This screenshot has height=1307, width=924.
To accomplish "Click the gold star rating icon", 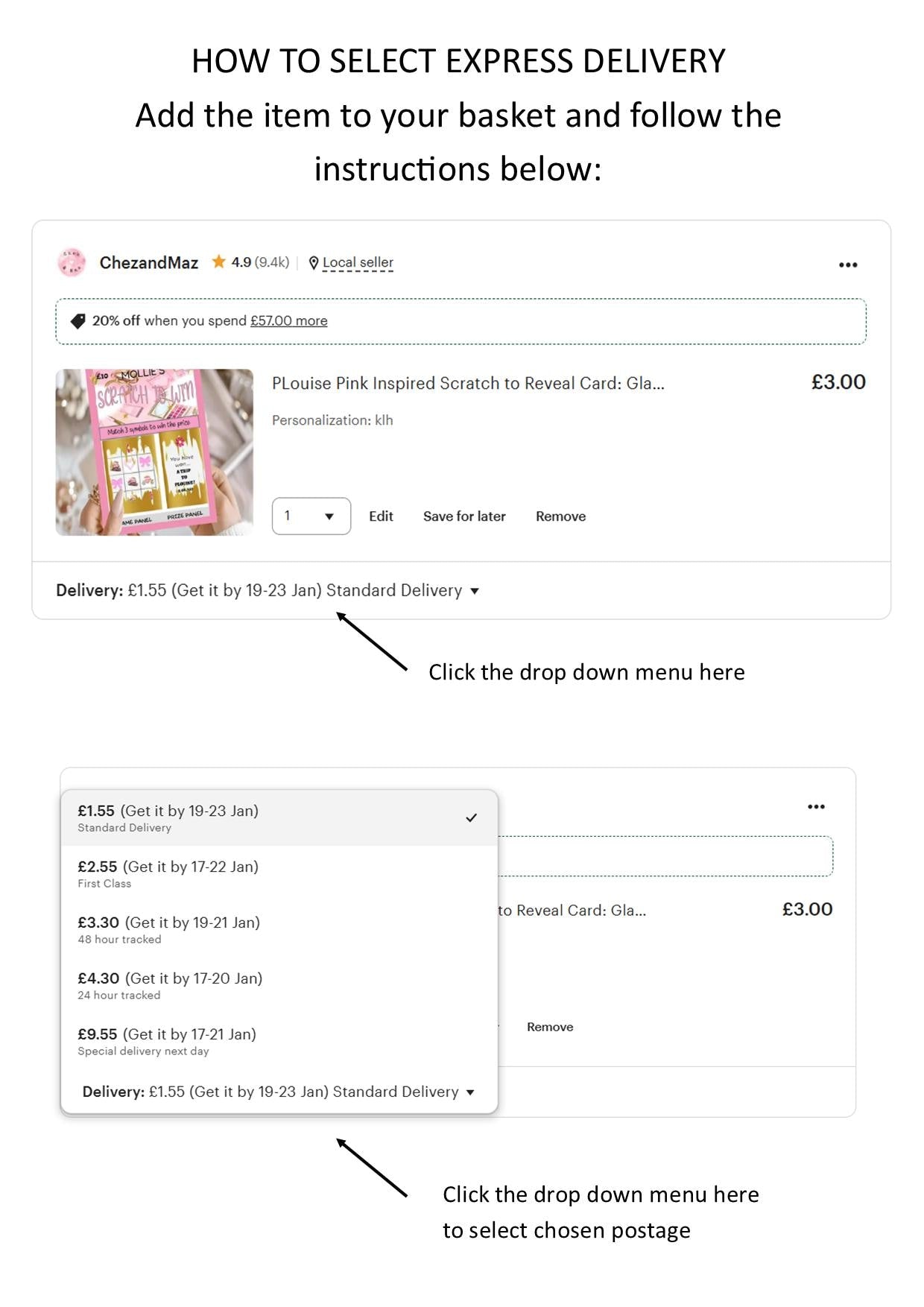I will pos(218,262).
